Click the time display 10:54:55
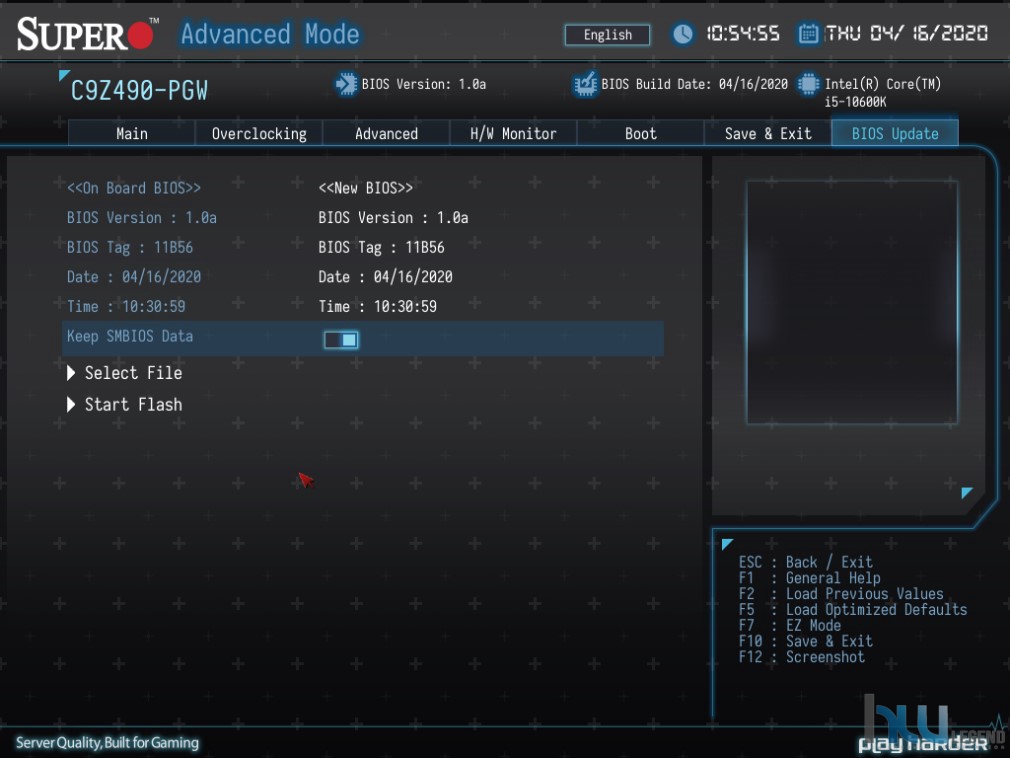This screenshot has width=1010, height=758. 743,33
